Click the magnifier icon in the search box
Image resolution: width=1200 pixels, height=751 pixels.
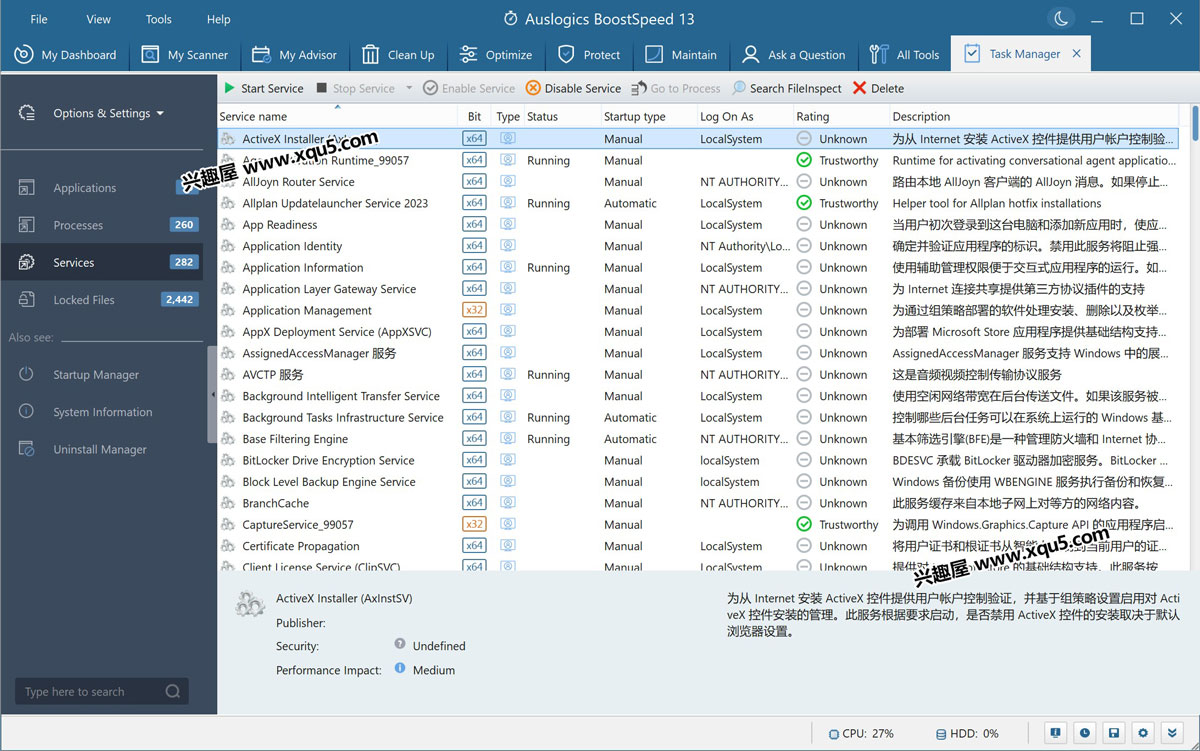point(173,691)
